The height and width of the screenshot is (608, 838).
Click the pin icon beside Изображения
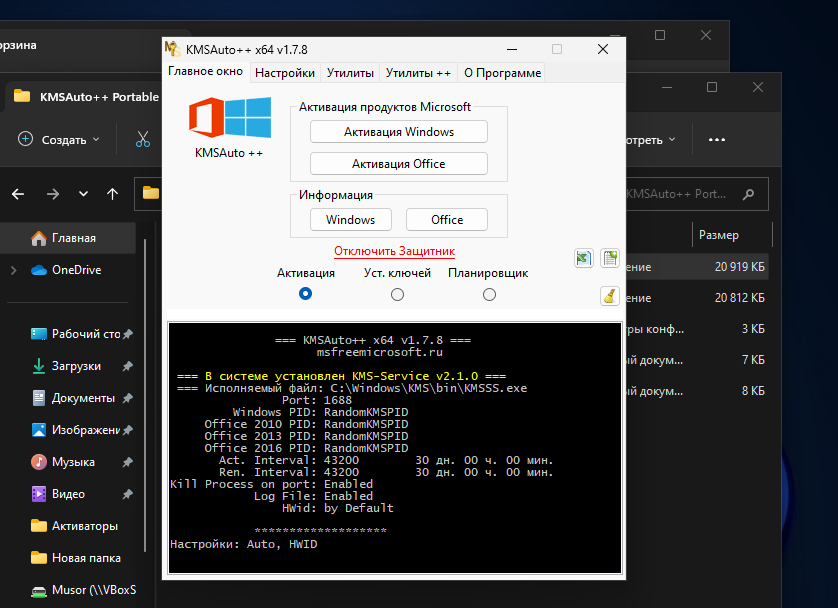point(128,430)
